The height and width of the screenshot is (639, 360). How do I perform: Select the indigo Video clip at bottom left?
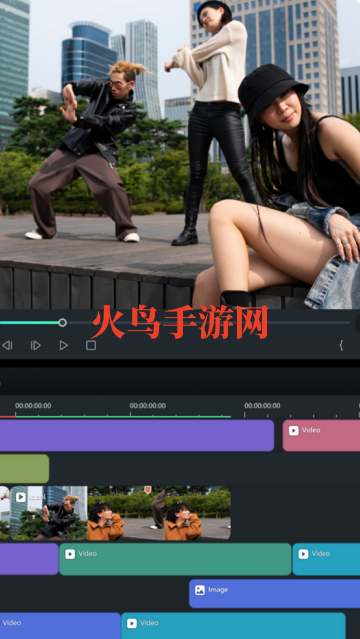pyautogui.click(x=60, y=627)
